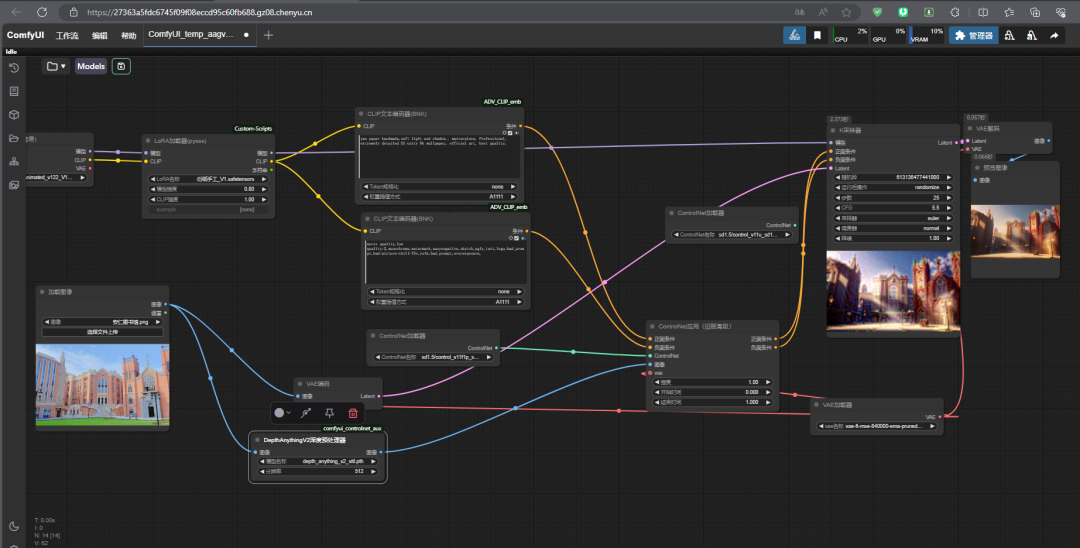Toggle collapse dot on K采样器 node
The height and width of the screenshot is (548, 1080).
point(833,130)
